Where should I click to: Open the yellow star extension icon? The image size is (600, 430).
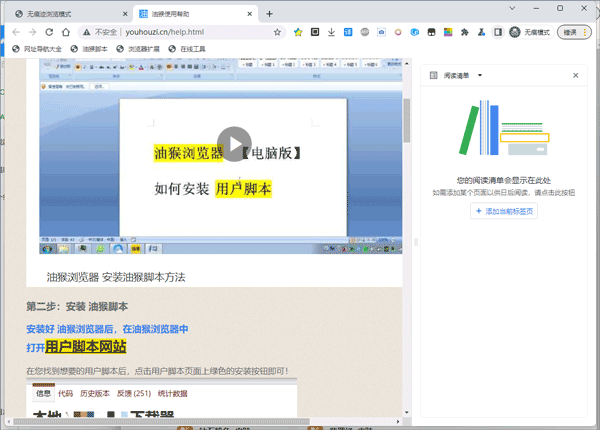tap(298, 32)
